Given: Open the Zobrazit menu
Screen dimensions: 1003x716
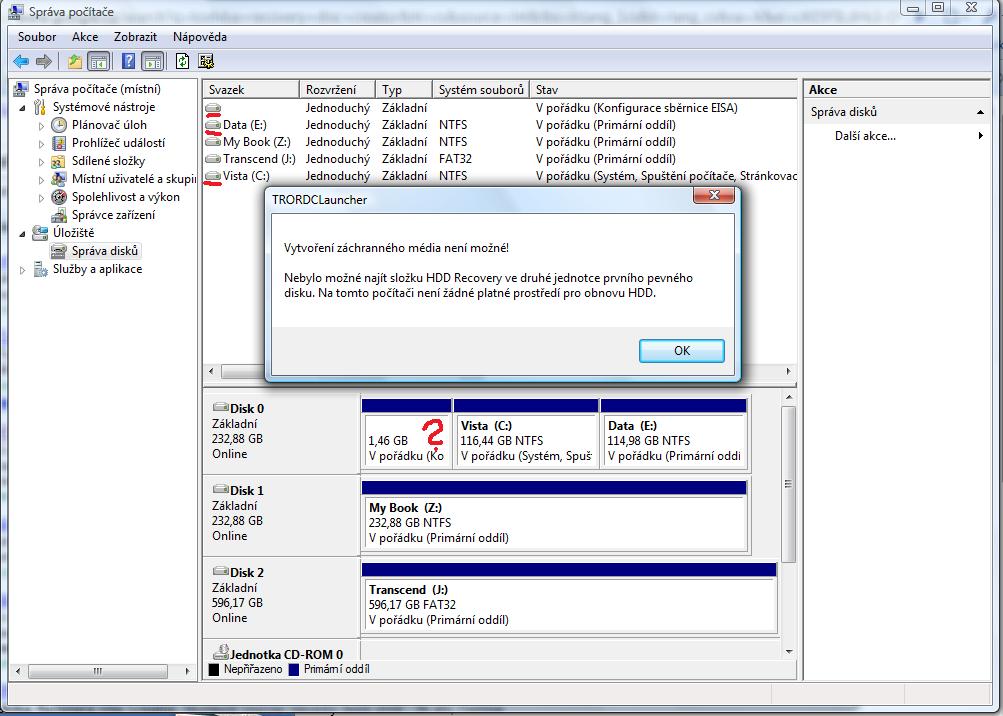Looking at the screenshot, I should tap(135, 37).
